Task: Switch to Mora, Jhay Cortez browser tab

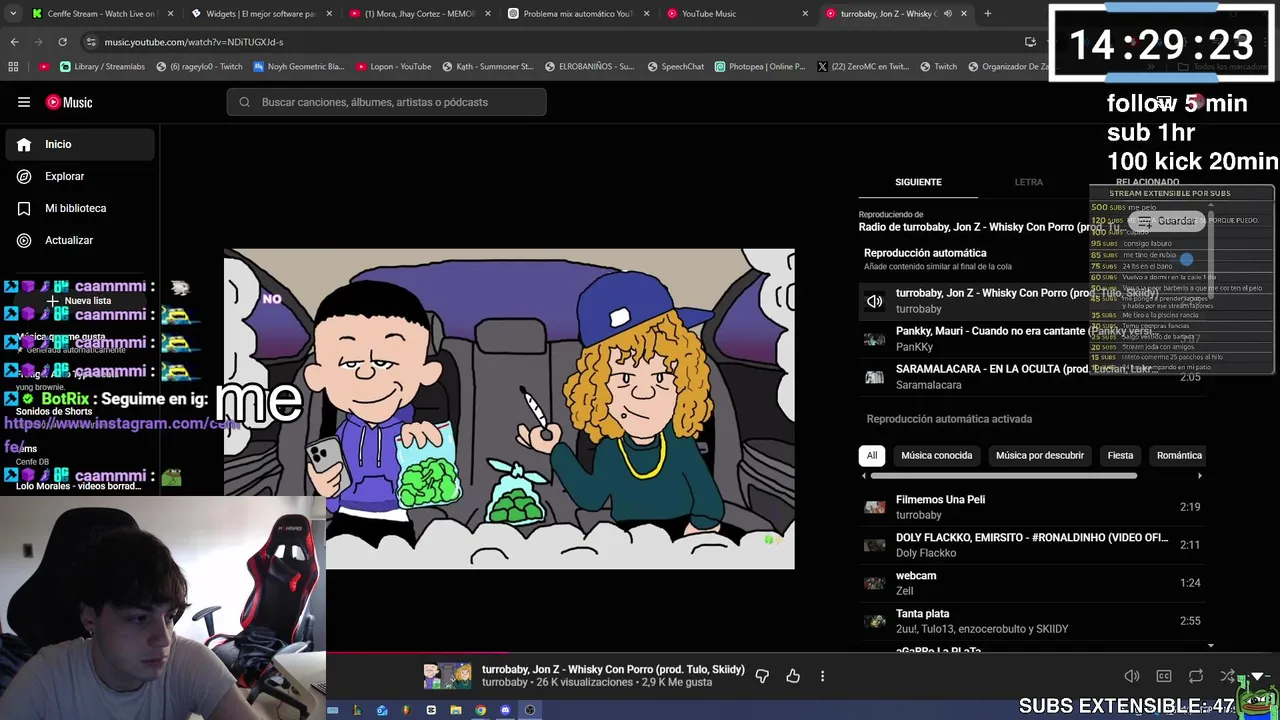Action: point(419,14)
